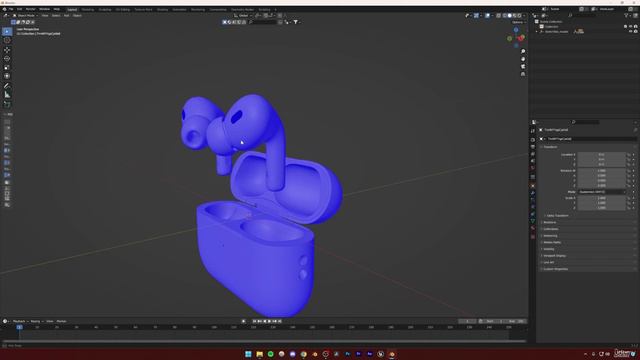Viewport: 640px width, 360px height.
Task: Open the Render menu
Action: tap(31, 9)
